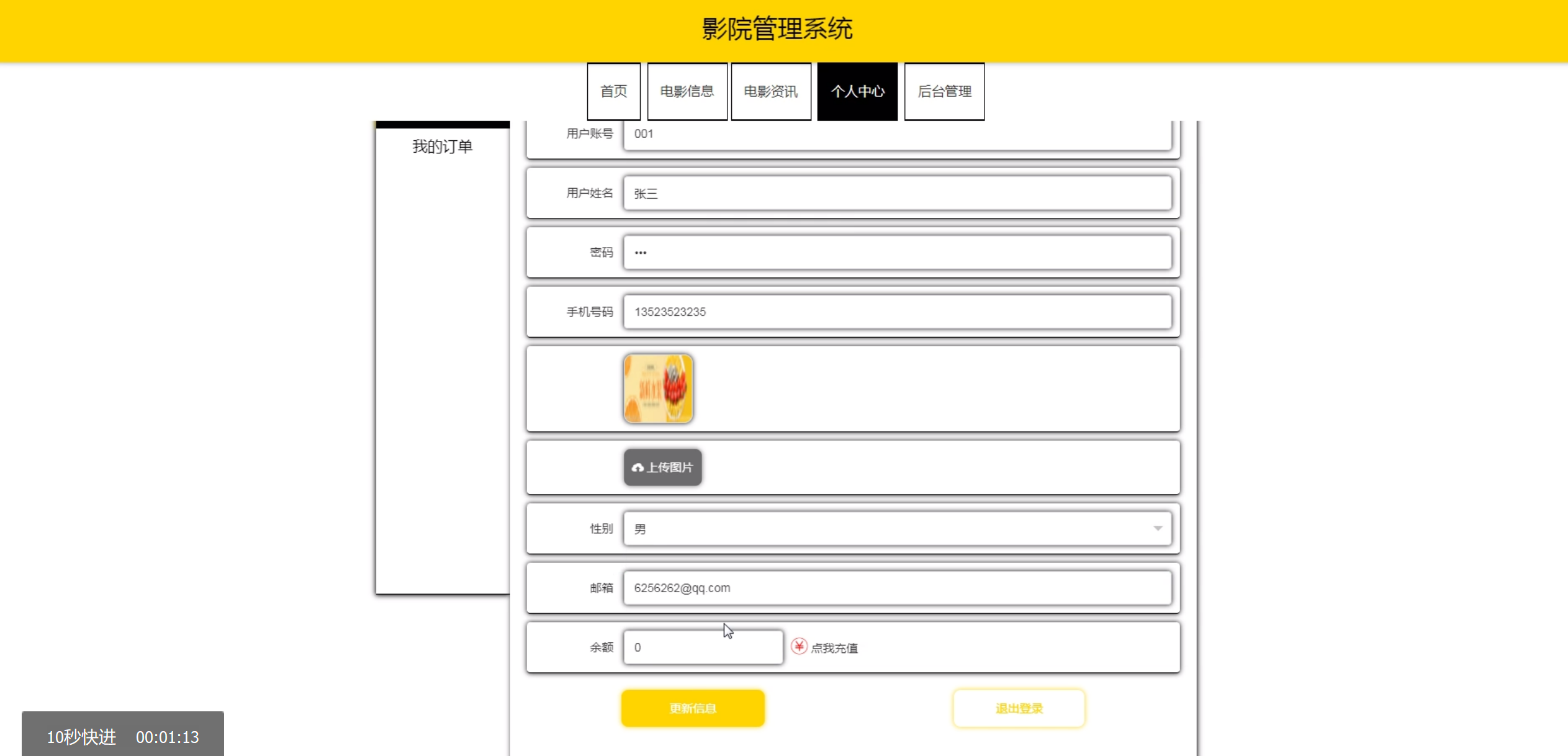
Task: Click the 退出登录 logout button
Action: [x=1019, y=708]
